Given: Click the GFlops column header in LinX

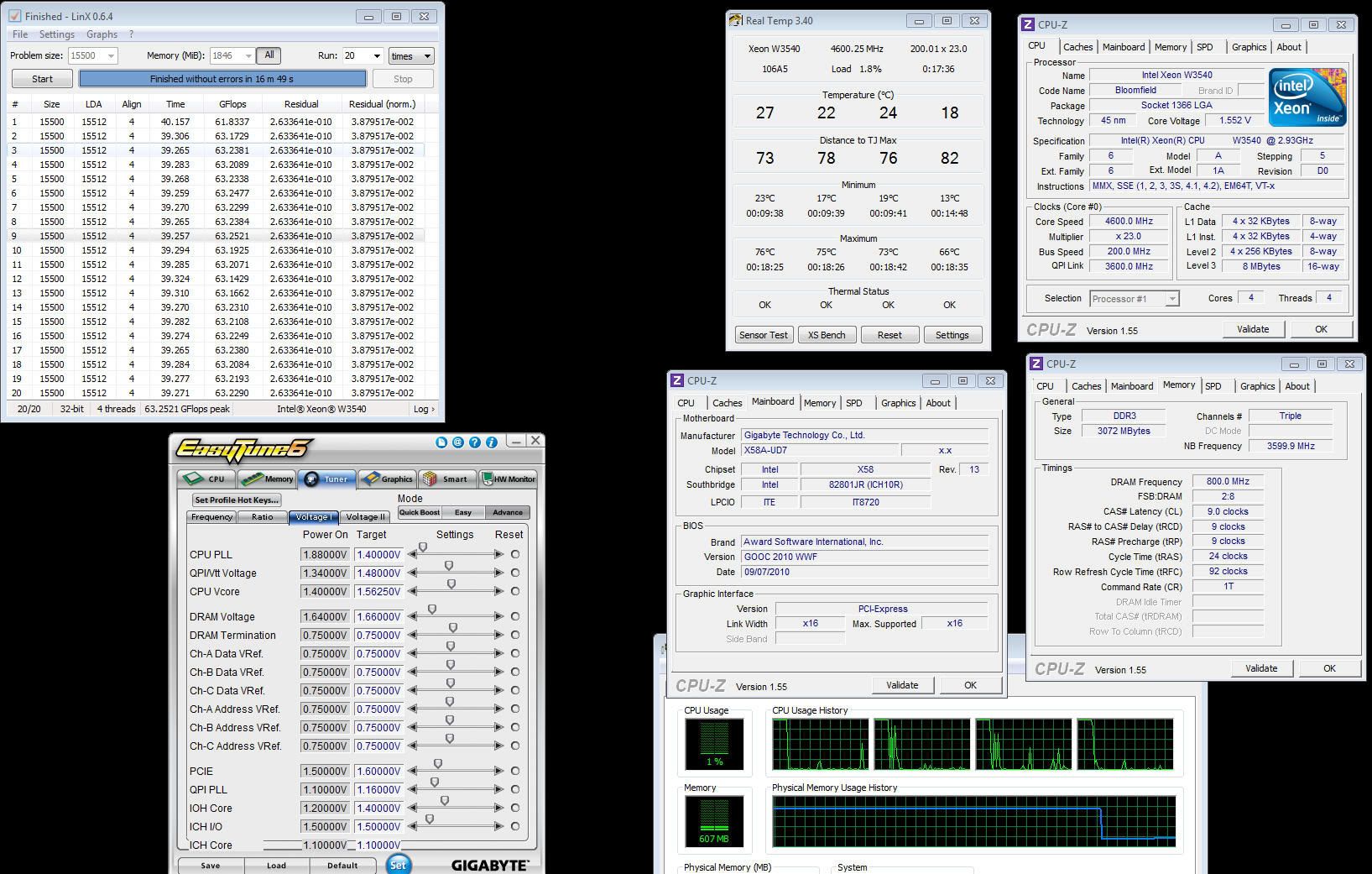Looking at the screenshot, I should pyautogui.click(x=232, y=104).
